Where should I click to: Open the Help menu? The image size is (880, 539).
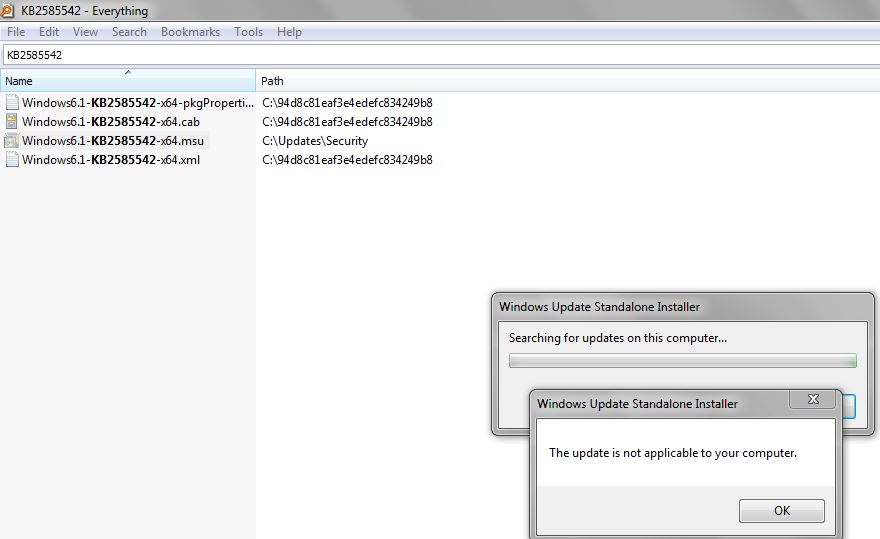(289, 32)
